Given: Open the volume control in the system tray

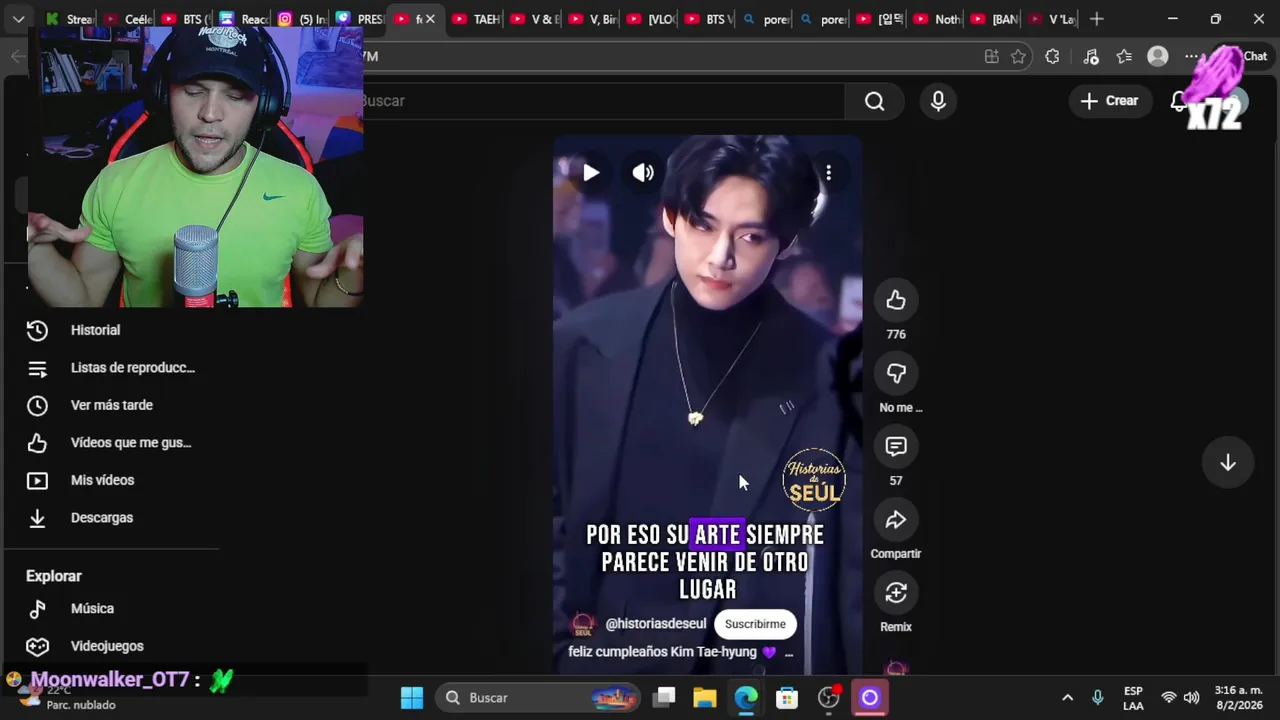Looking at the screenshot, I should tap(1191, 698).
